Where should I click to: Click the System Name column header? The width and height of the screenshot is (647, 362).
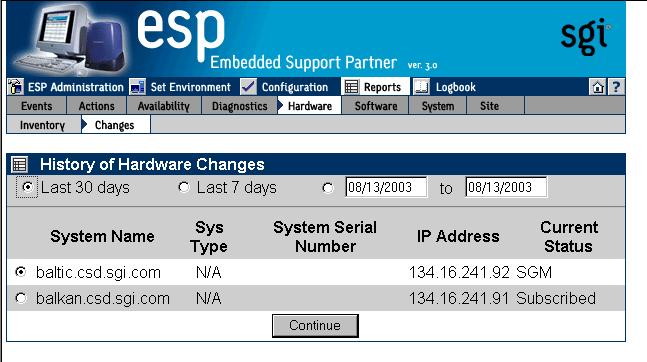[x=102, y=237]
